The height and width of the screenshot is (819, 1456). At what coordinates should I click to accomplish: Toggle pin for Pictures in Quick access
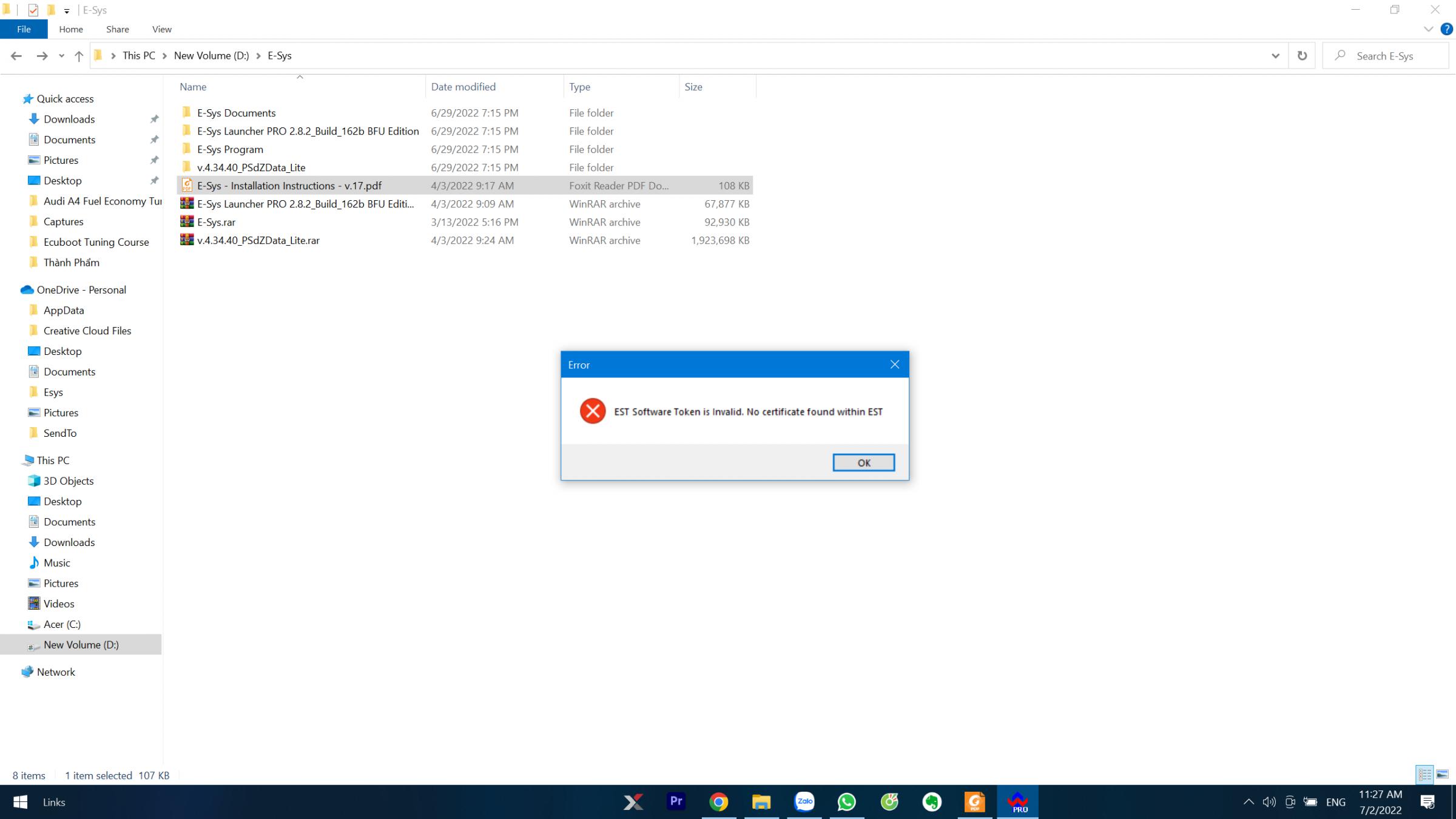tap(155, 160)
